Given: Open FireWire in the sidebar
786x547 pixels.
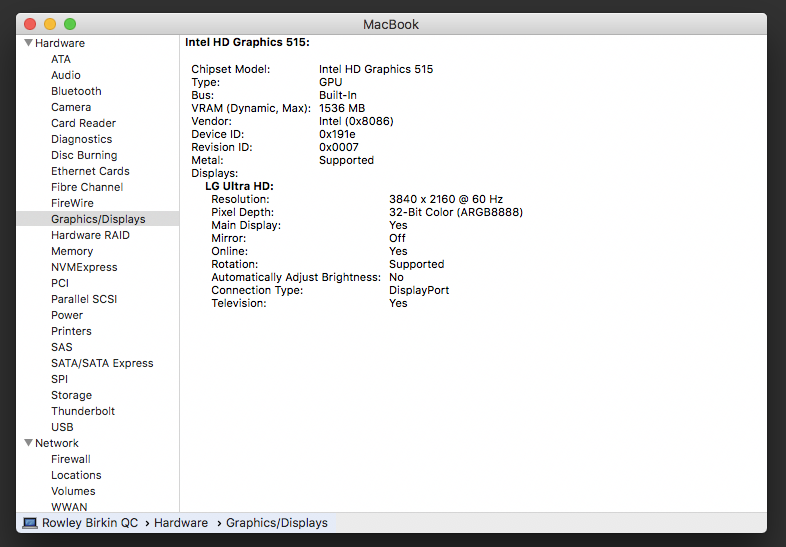Looking at the screenshot, I should (x=72, y=203).
